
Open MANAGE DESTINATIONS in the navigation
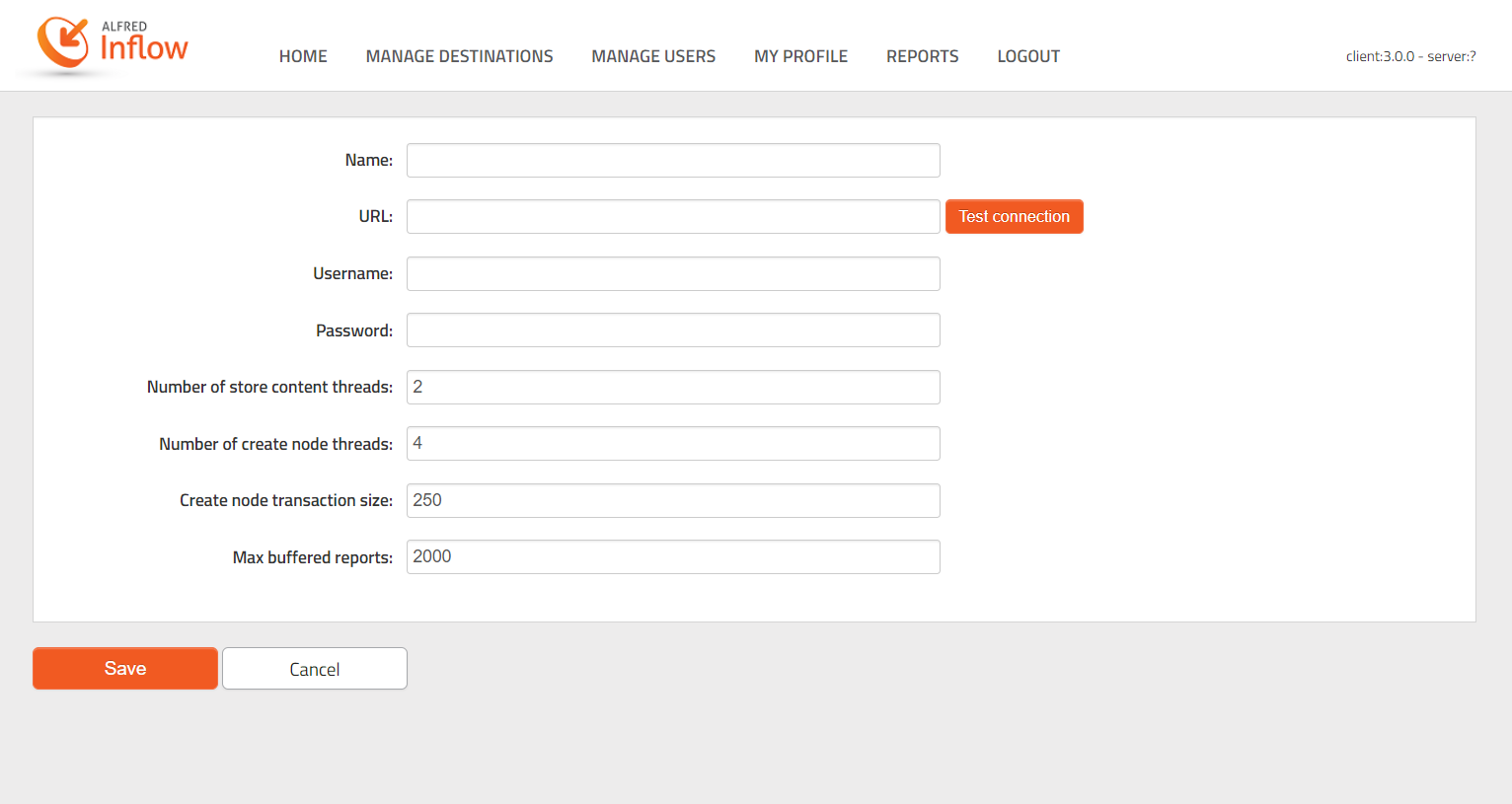pyautogui.click(x=459, y=56)
